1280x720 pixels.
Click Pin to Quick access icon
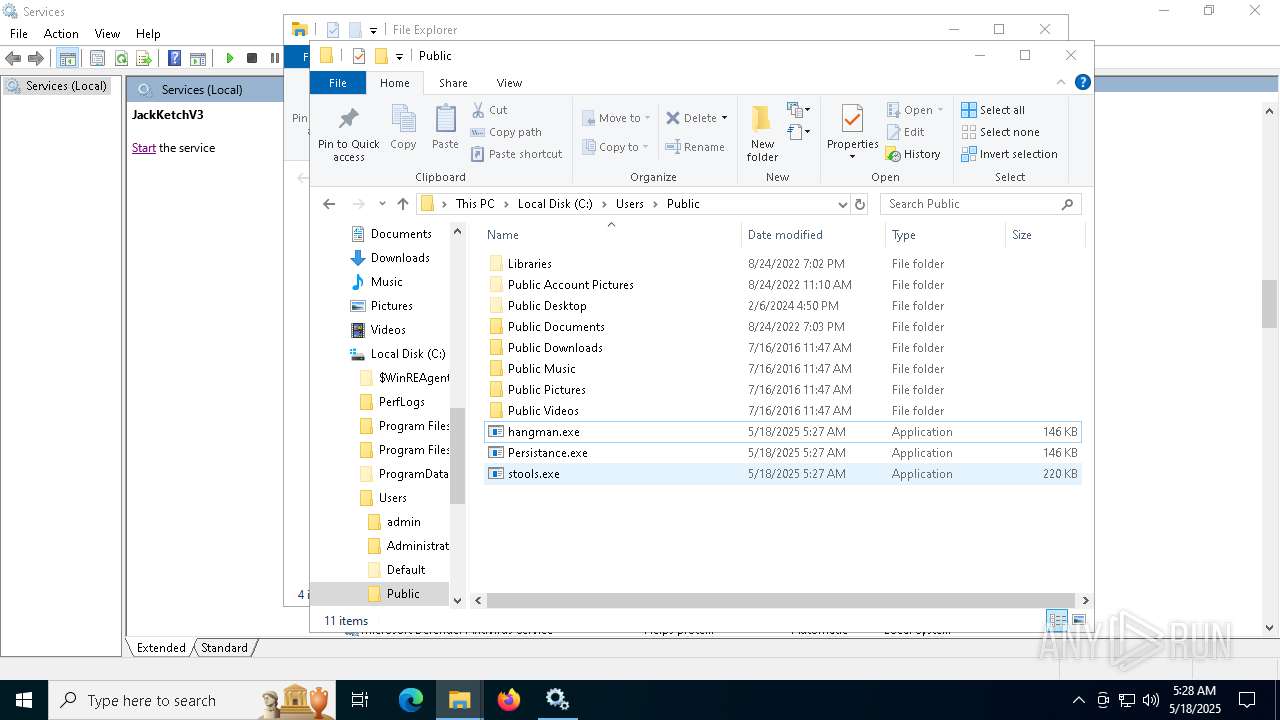coord(348,119)
